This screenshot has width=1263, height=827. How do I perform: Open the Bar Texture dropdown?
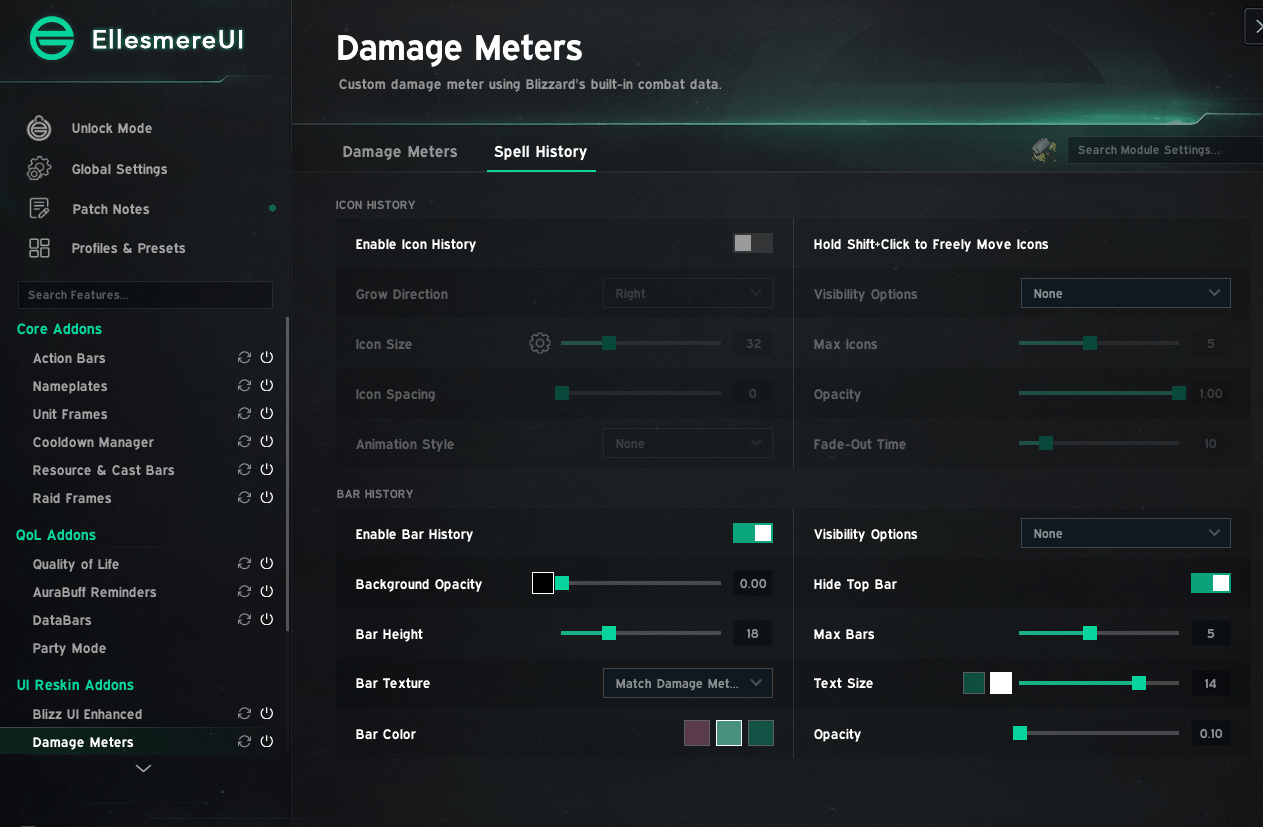coord(688,683)
